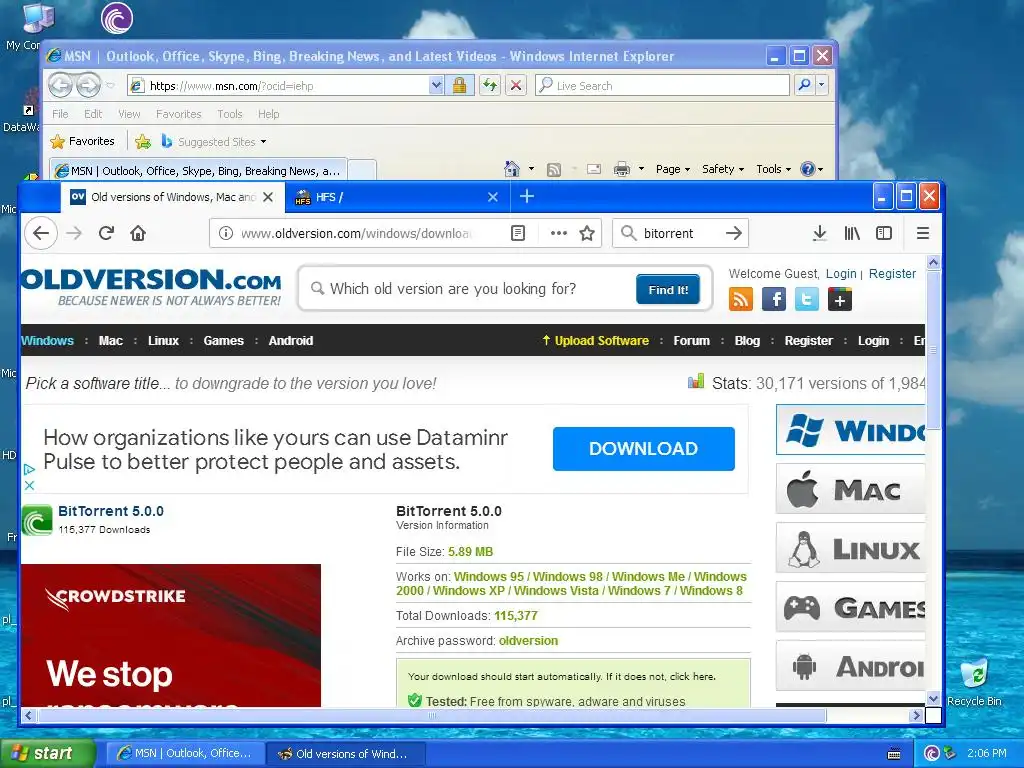1024x768 pixels.
Task: Toggle reader view in Firefox address bar
Action: tap(518, 233)
